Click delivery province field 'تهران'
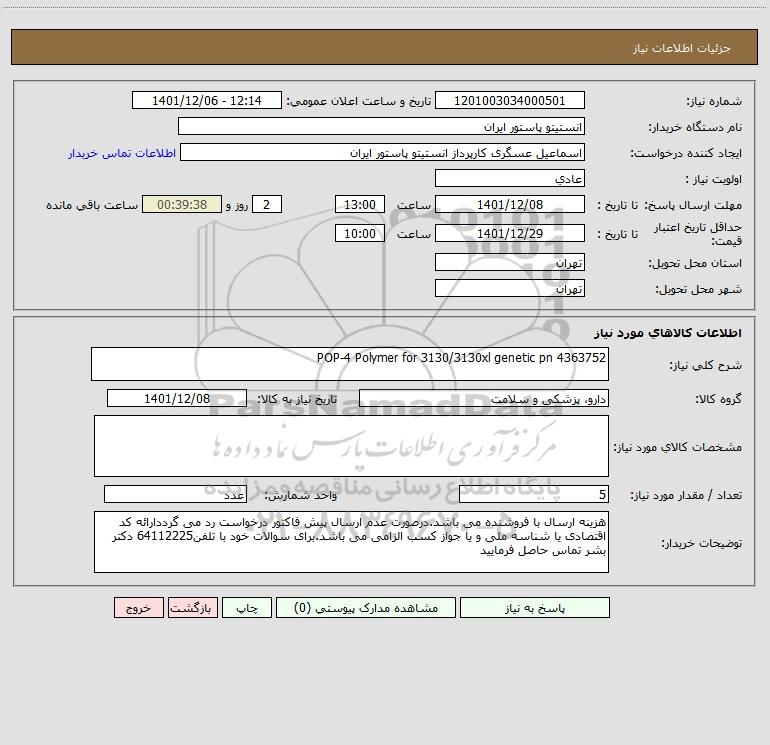Screen dimensions: 770x745 pyautogui.click(x=510, y=262)
